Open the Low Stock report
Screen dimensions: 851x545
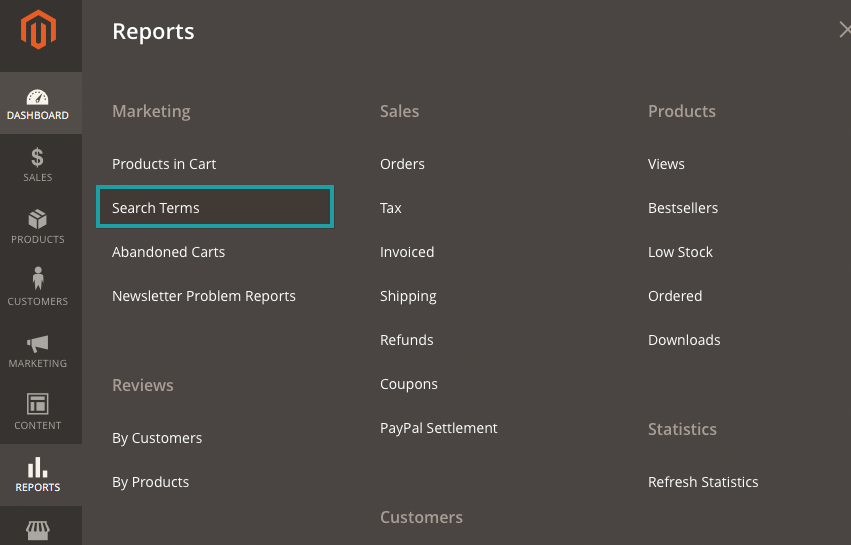[680, 252]
